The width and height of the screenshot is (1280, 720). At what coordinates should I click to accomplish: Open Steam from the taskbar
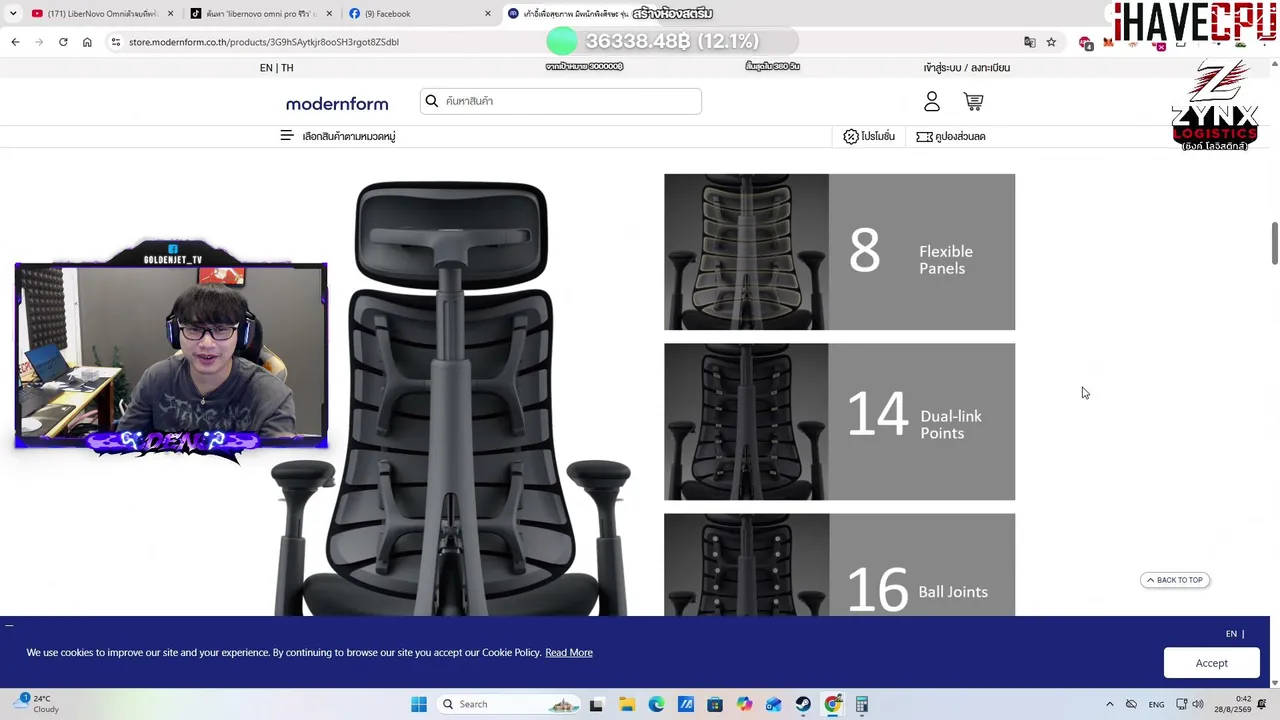(x=803, y=704)
